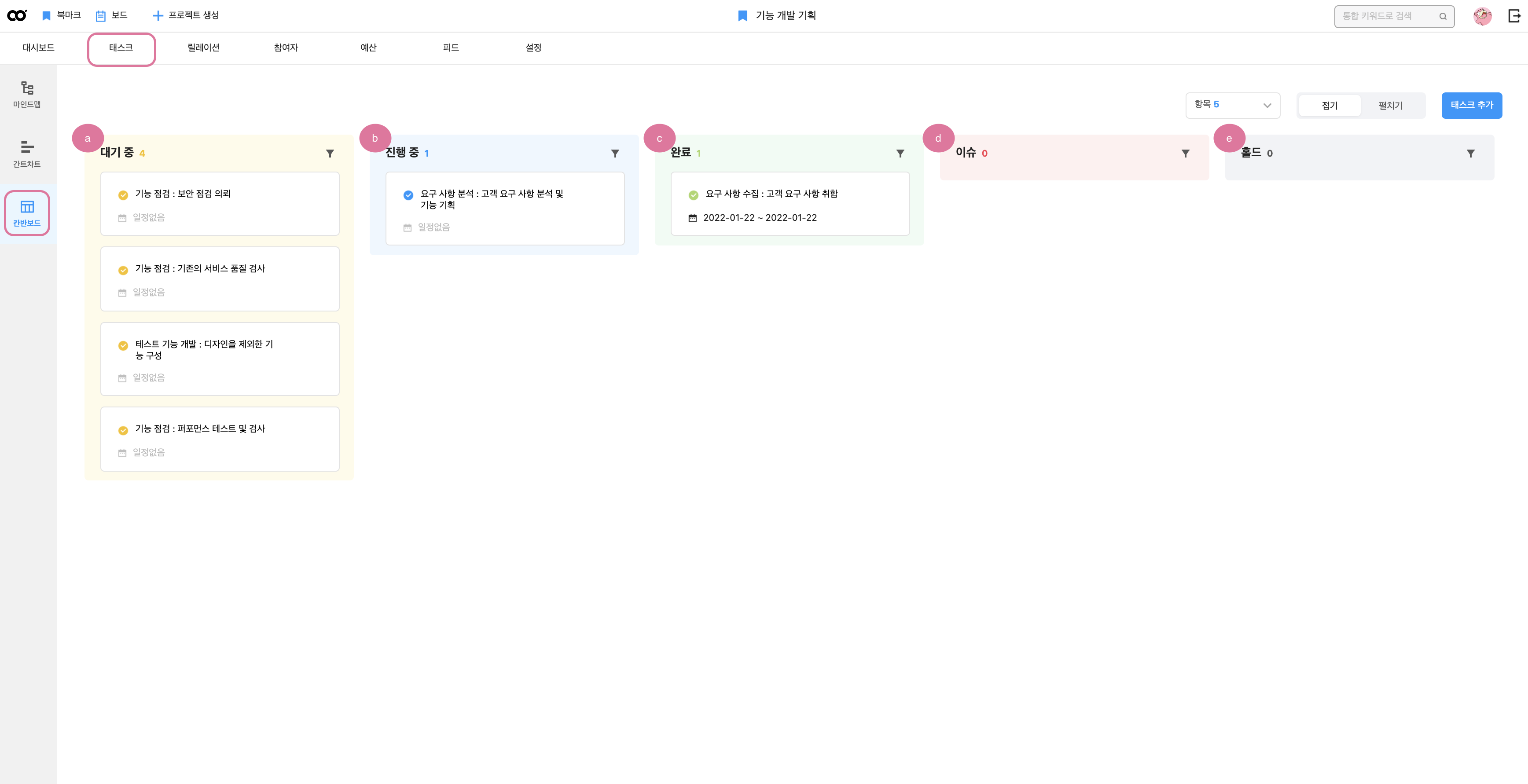Open filter for 이슈 column
The height and width of the screenshot is (784, 1528).
click(x=1185, y=154)
